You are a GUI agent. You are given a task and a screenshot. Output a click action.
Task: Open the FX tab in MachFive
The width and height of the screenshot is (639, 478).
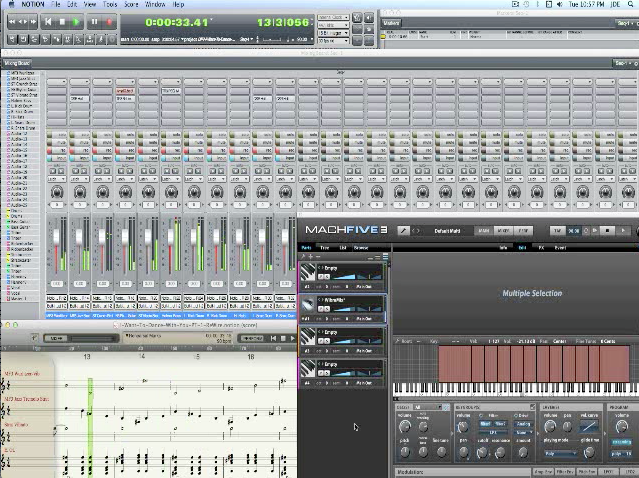[x=541, y=247]
